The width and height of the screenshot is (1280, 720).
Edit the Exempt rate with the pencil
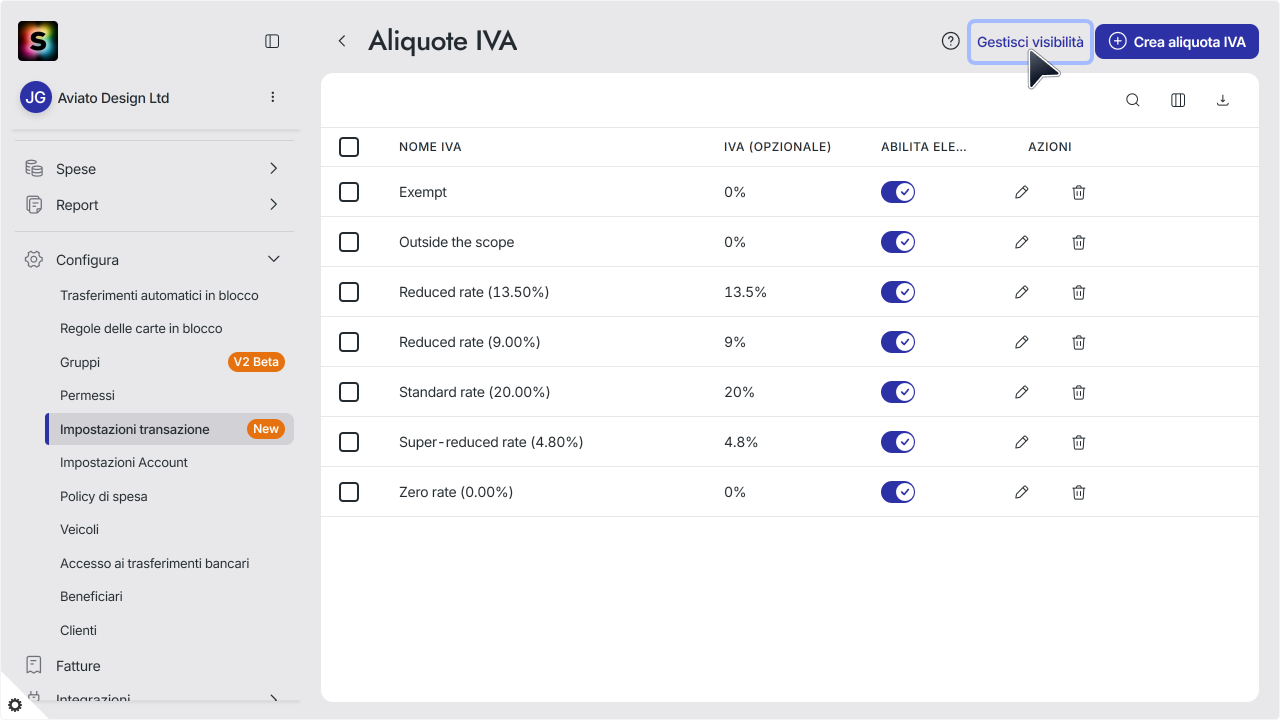click(x=1022, y=192)
